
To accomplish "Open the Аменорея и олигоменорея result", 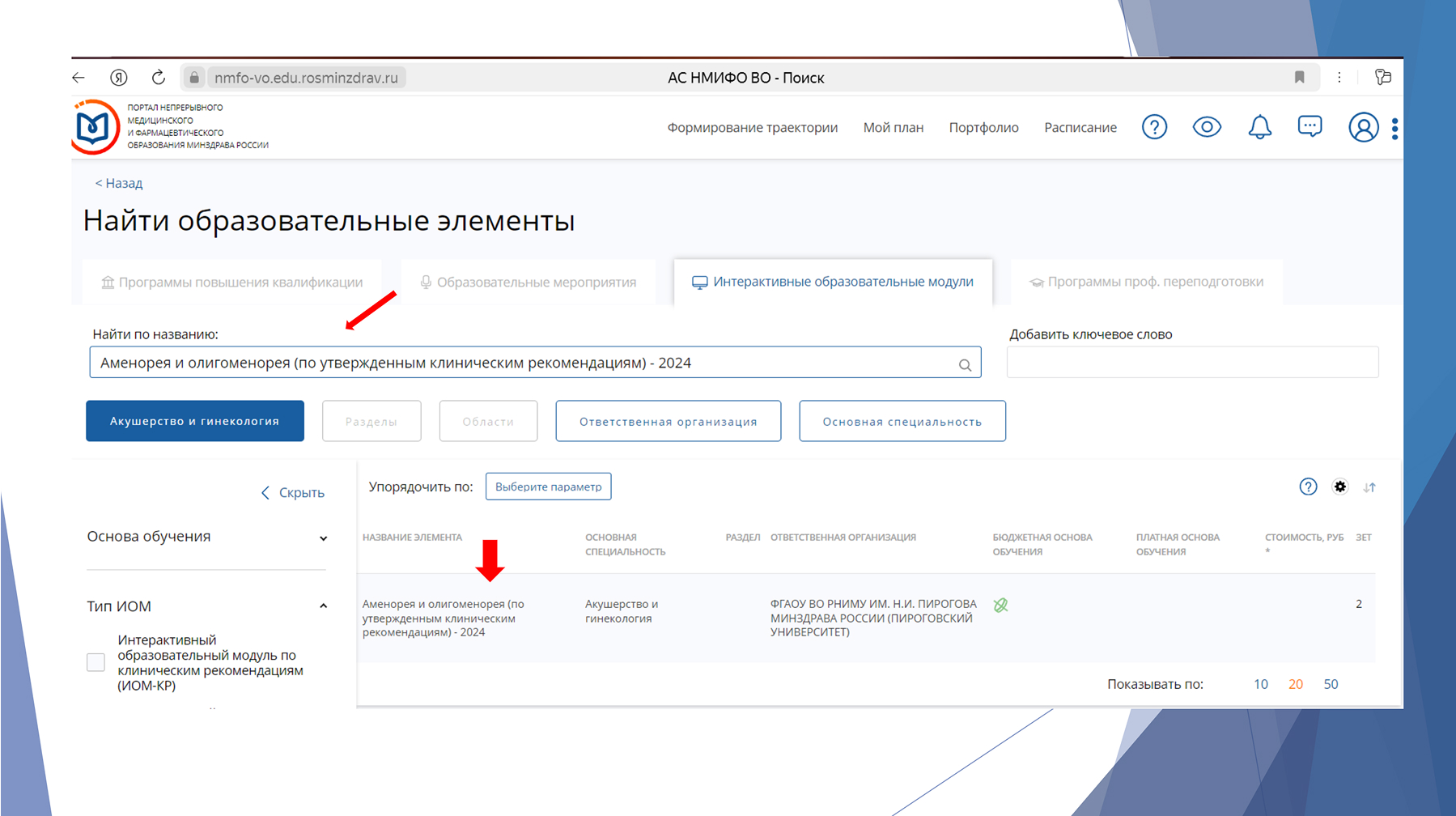I will point(444,618).
